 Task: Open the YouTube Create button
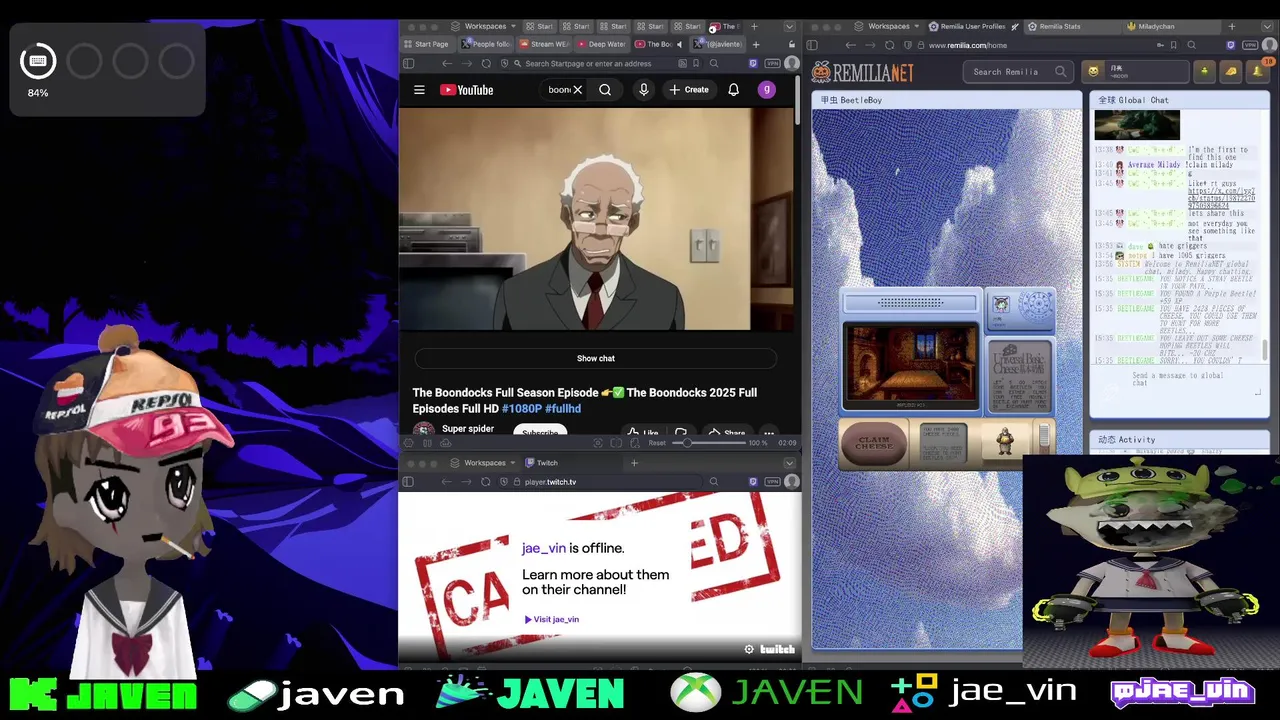(689, 90)
